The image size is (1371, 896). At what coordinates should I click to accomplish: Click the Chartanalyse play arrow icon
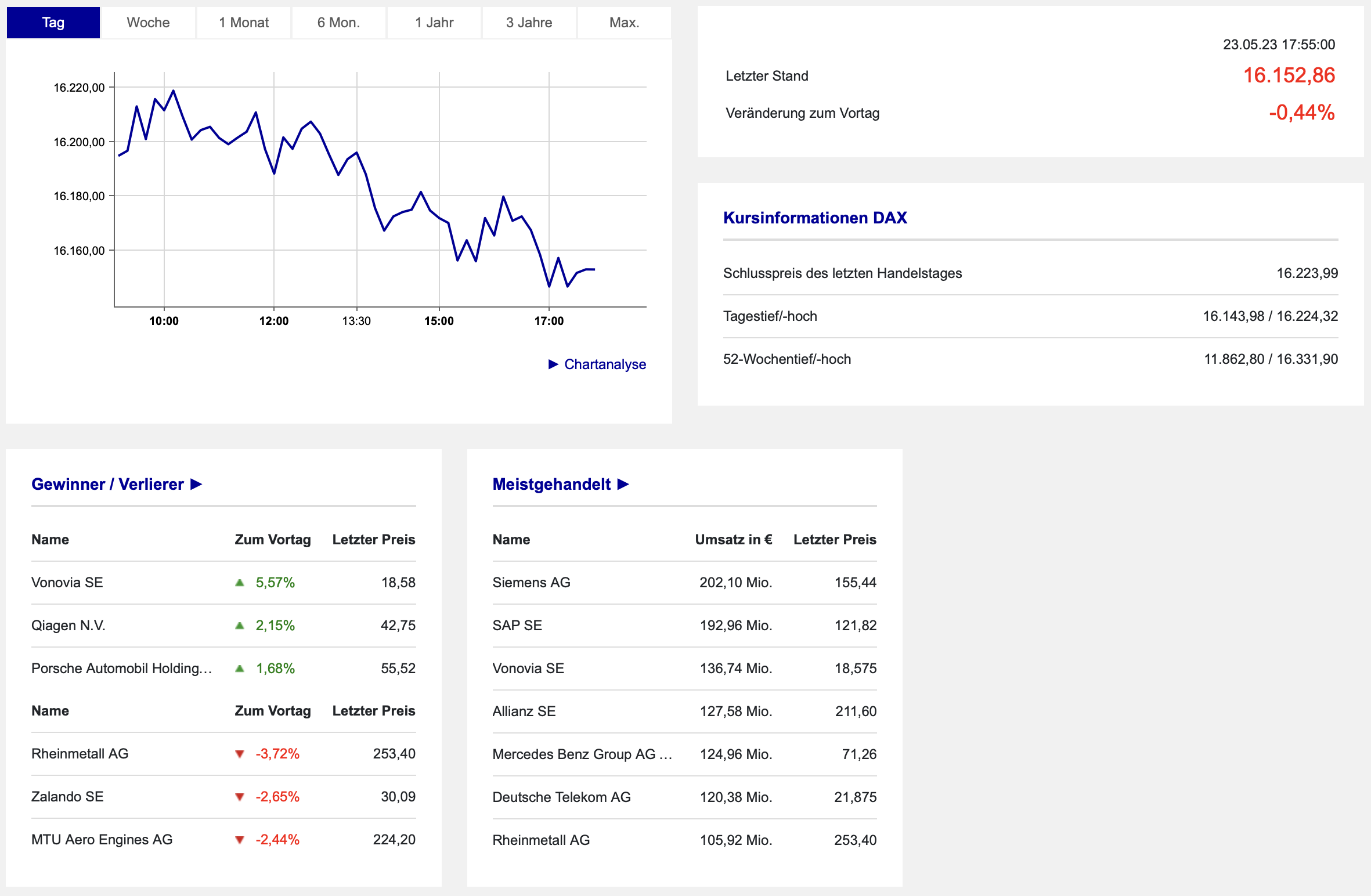tap(553, 364)
